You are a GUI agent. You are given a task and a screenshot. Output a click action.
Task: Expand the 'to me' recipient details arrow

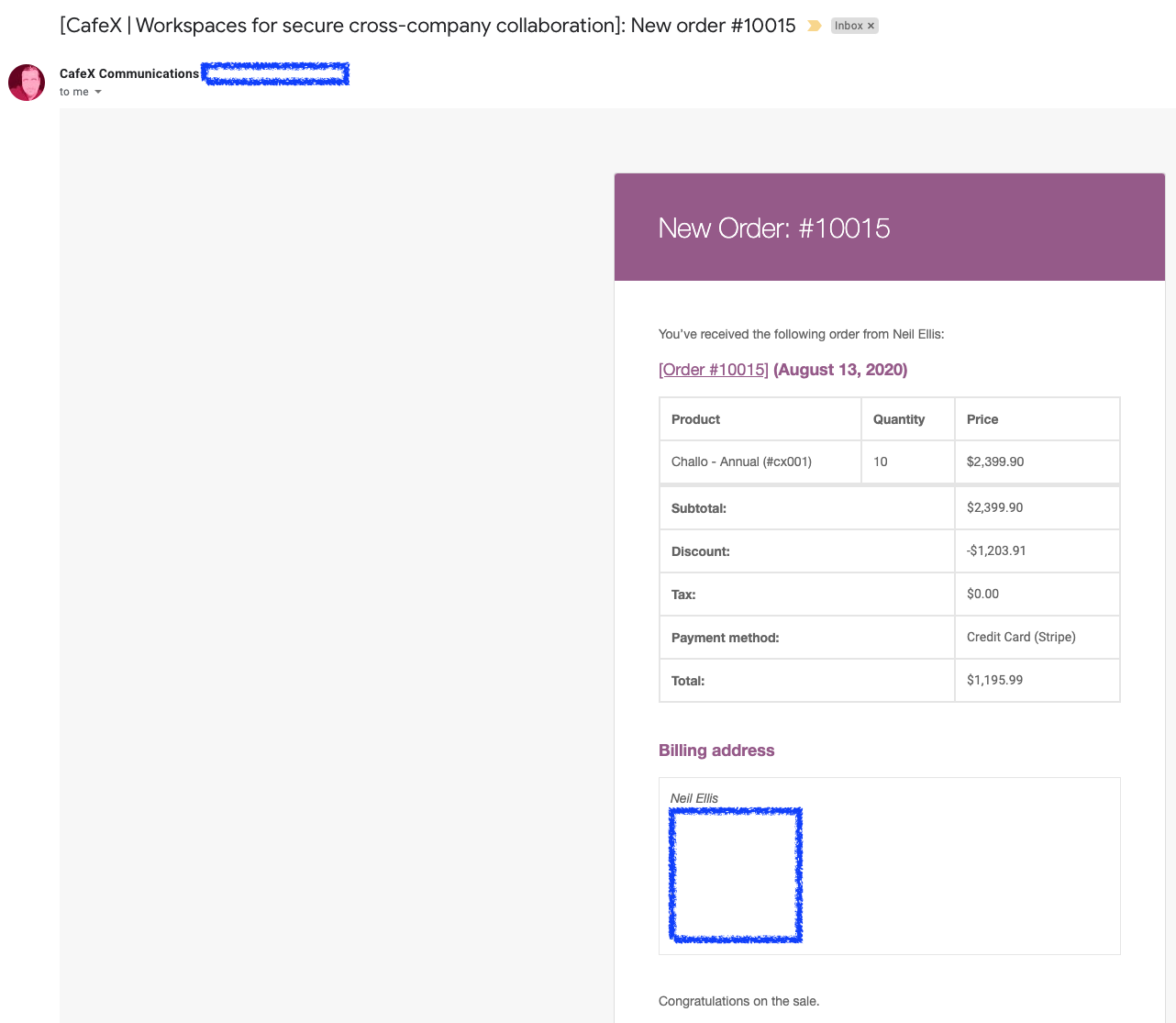[98, 92]
